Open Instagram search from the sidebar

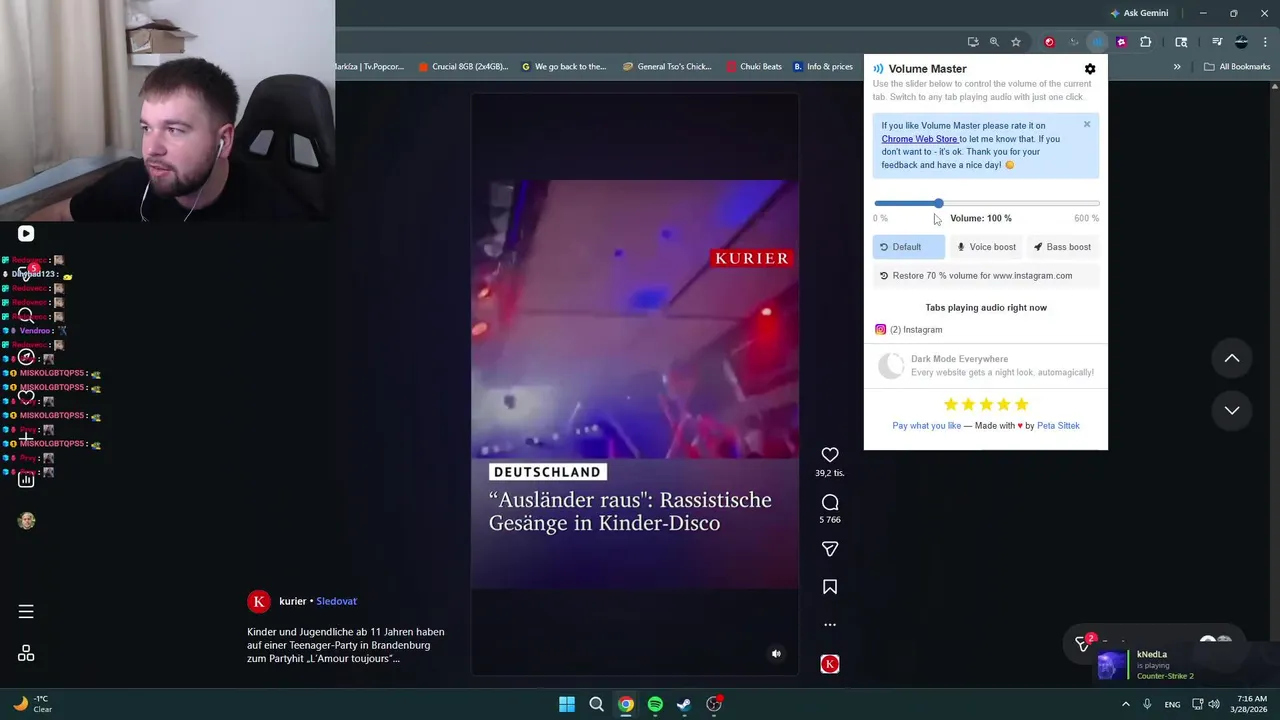pos(26,315)
